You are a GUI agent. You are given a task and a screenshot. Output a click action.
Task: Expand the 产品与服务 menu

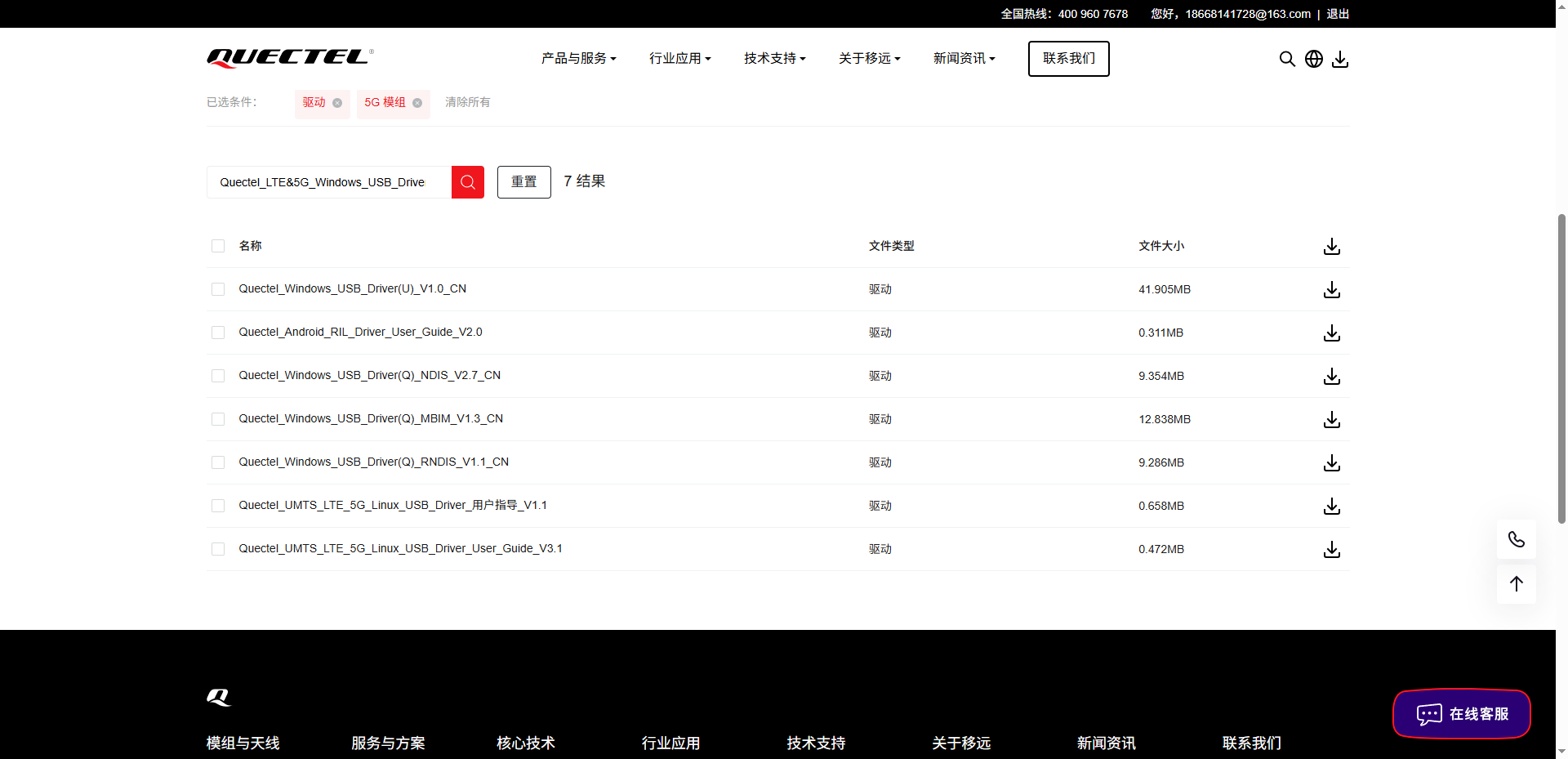578,59
